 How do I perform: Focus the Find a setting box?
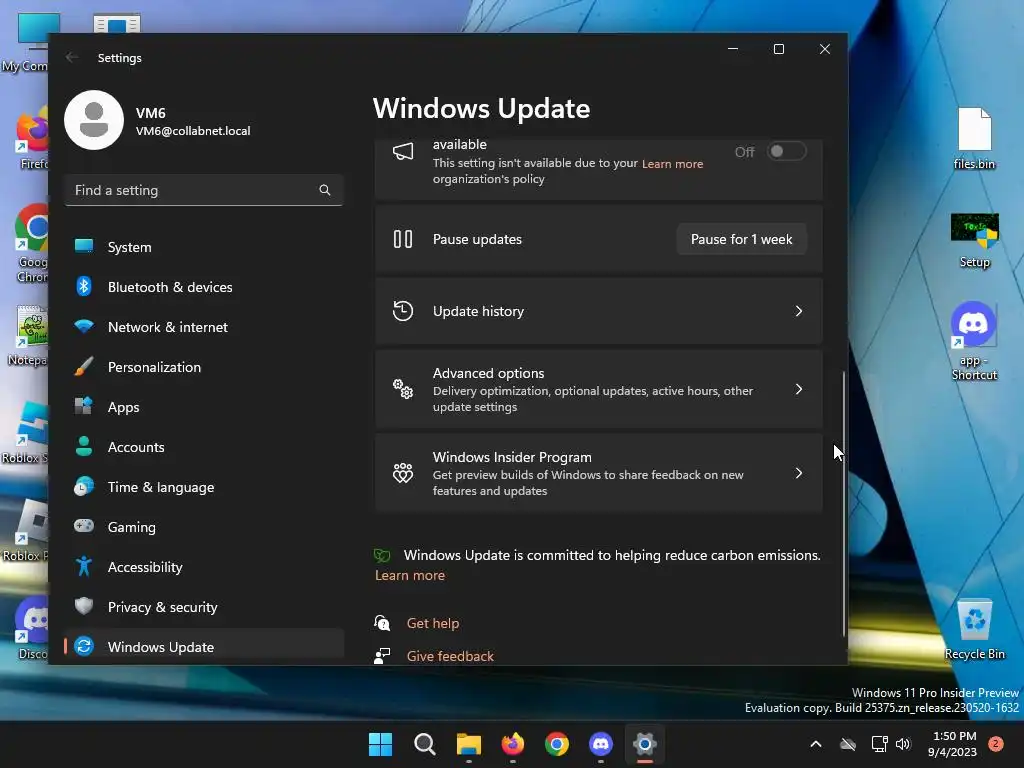coord(204,190)
